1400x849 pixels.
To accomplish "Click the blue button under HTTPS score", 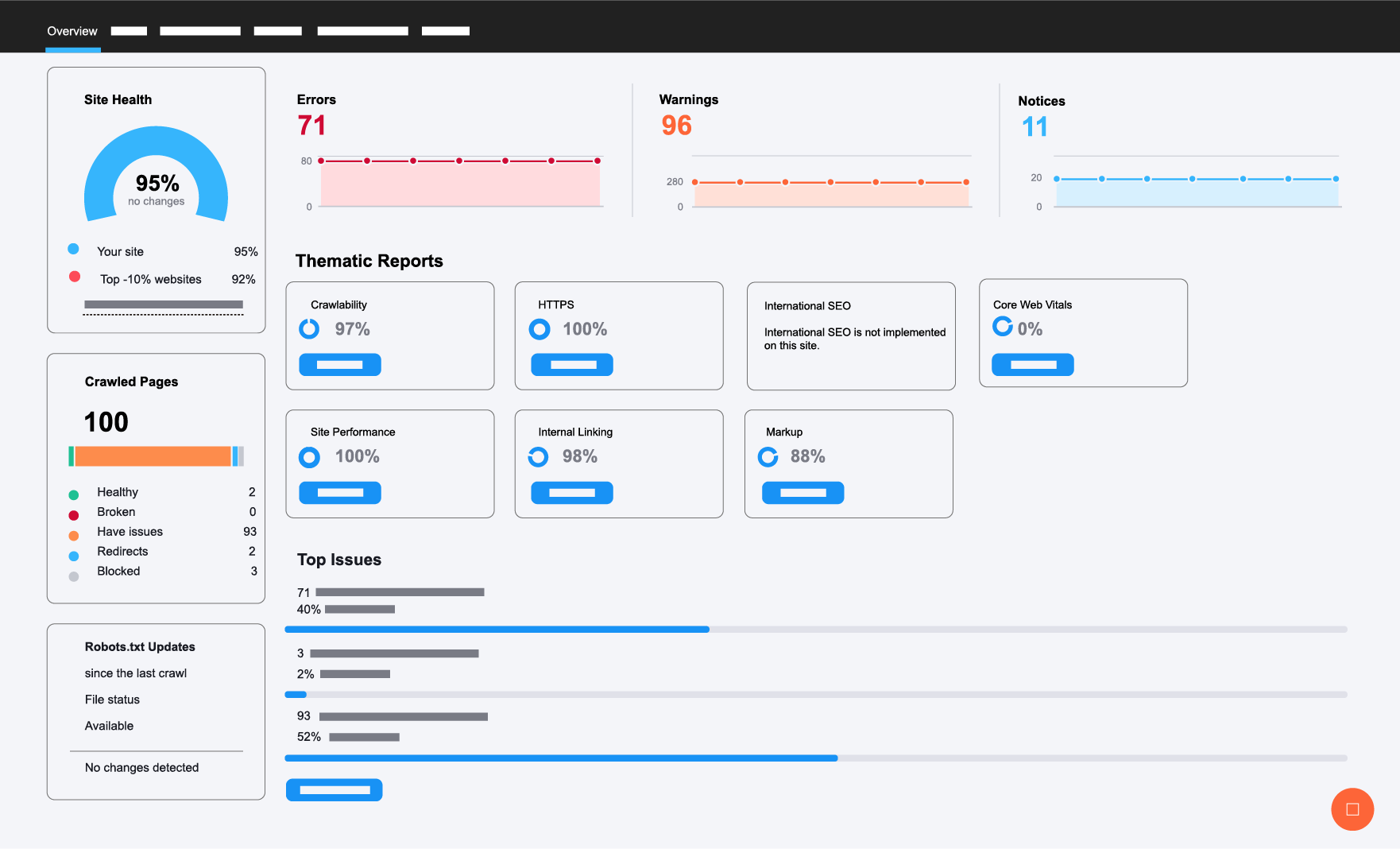I will click(x=572, y=365).
